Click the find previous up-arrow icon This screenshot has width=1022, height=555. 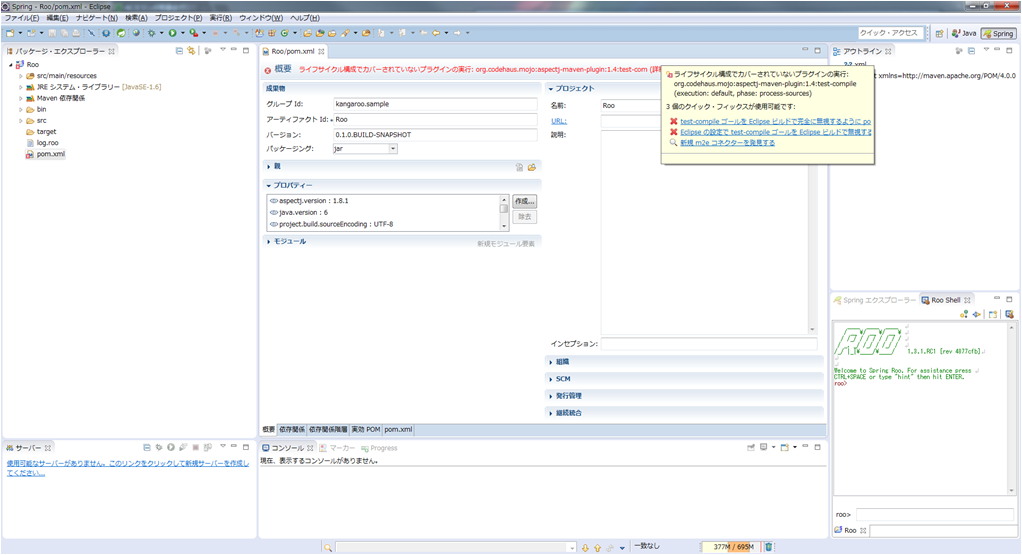(x=597, y=548)
